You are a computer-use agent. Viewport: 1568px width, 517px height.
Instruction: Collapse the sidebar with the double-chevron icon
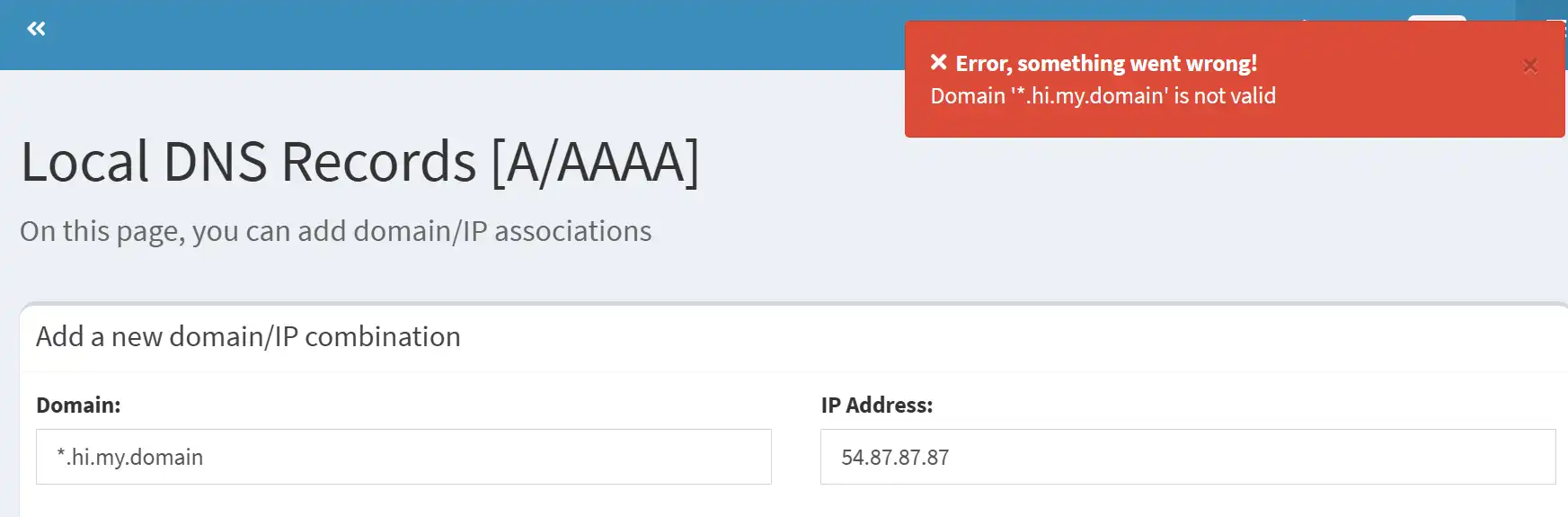coord(36,29)
